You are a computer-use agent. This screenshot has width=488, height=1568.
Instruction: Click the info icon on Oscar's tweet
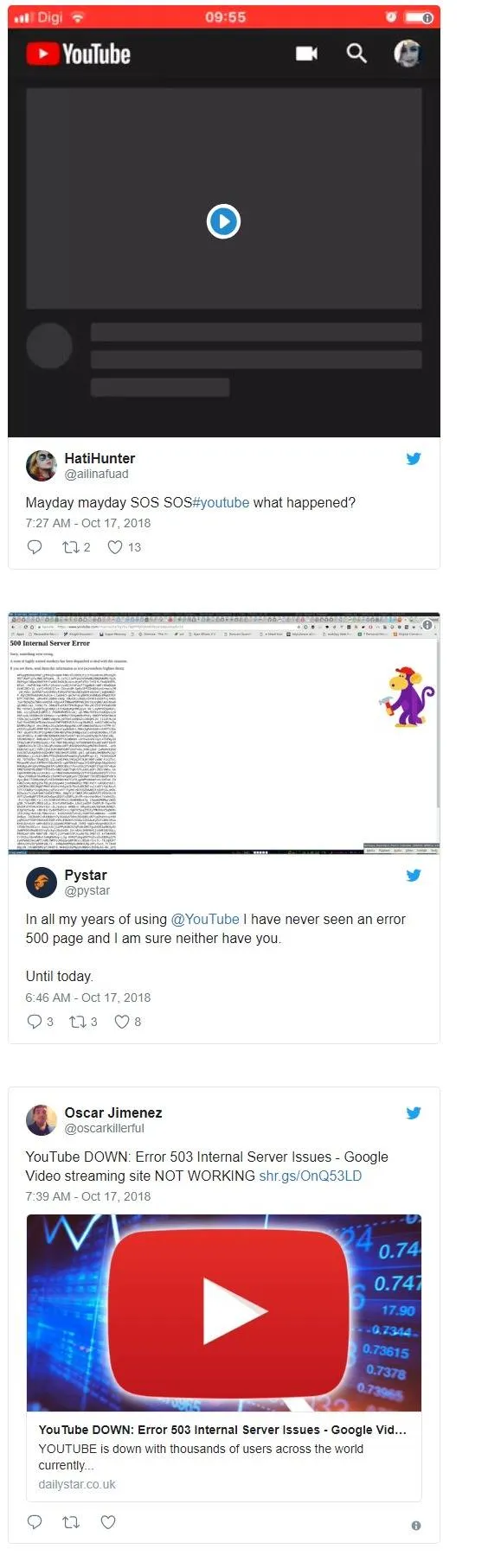pos(416,1526)
